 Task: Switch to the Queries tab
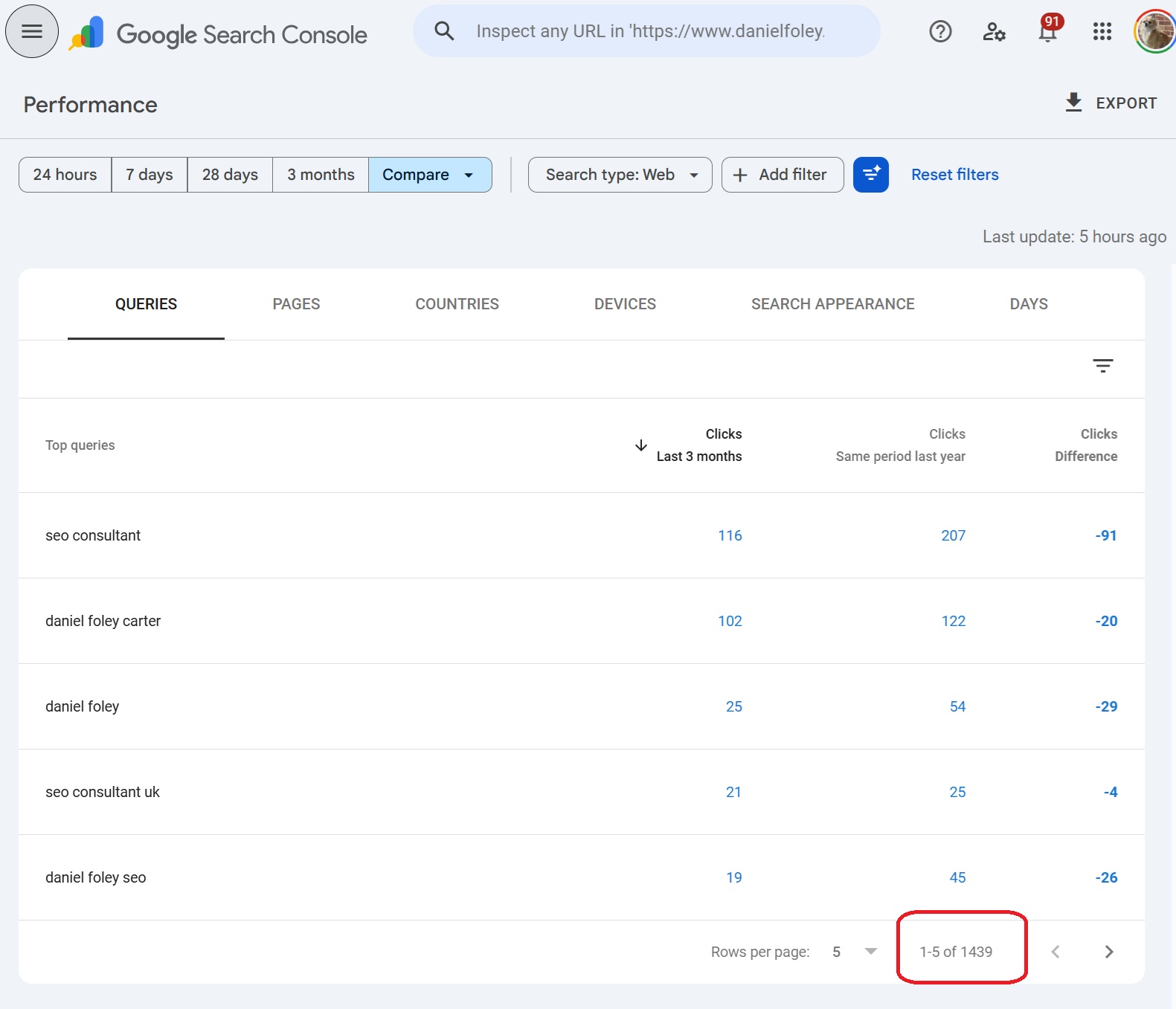[146, 304]
